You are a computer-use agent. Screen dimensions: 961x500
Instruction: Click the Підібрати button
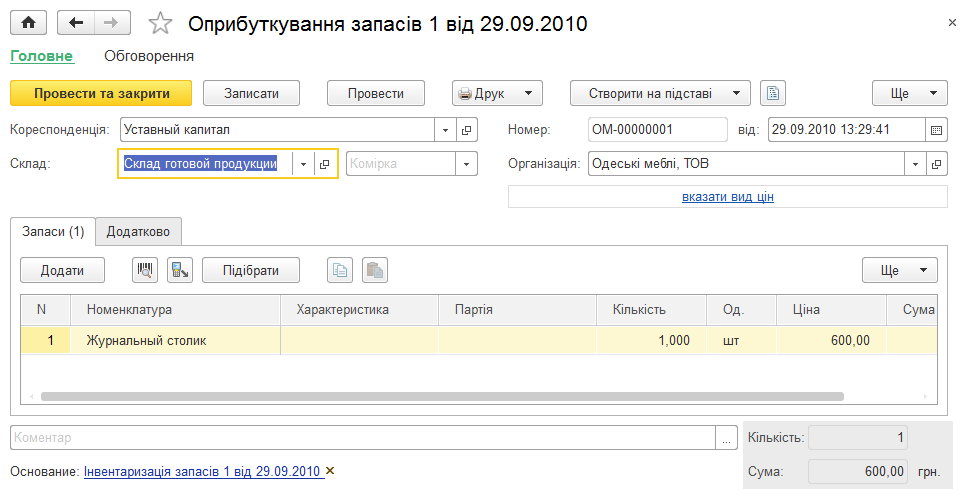(x=251, y=270)
